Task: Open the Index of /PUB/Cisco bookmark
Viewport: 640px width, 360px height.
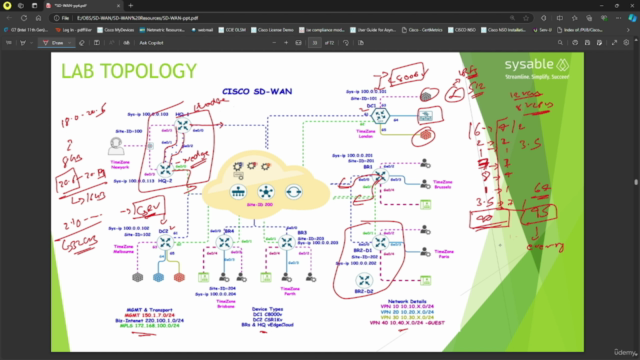Action: pos(580,30)
